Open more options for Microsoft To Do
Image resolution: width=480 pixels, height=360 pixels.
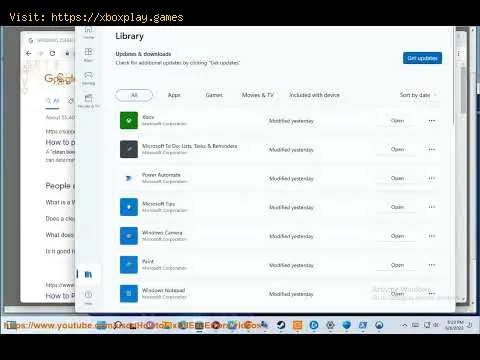click(432, 149)
